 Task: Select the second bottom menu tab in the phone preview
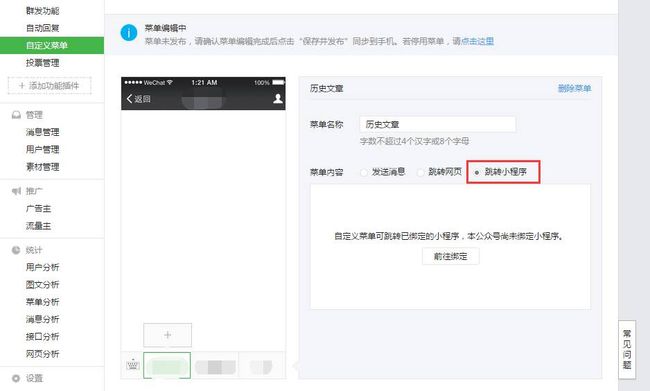pyautogui.click(x=215, y=365)
